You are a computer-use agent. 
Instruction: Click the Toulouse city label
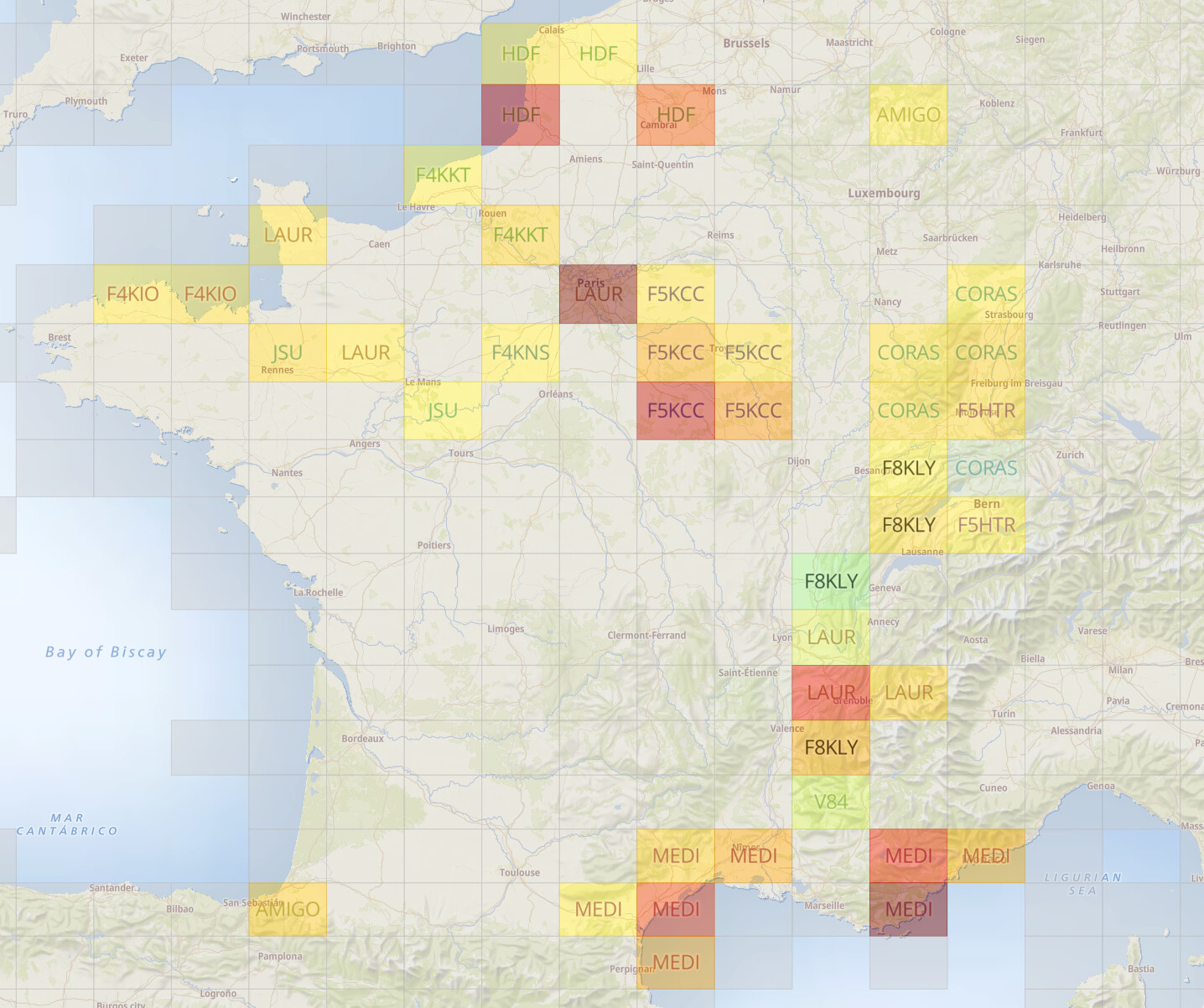pos(520,872)
